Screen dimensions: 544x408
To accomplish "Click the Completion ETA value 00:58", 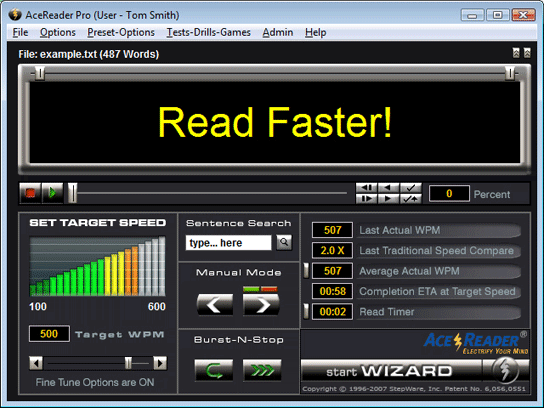I will (x=332, y=291).
